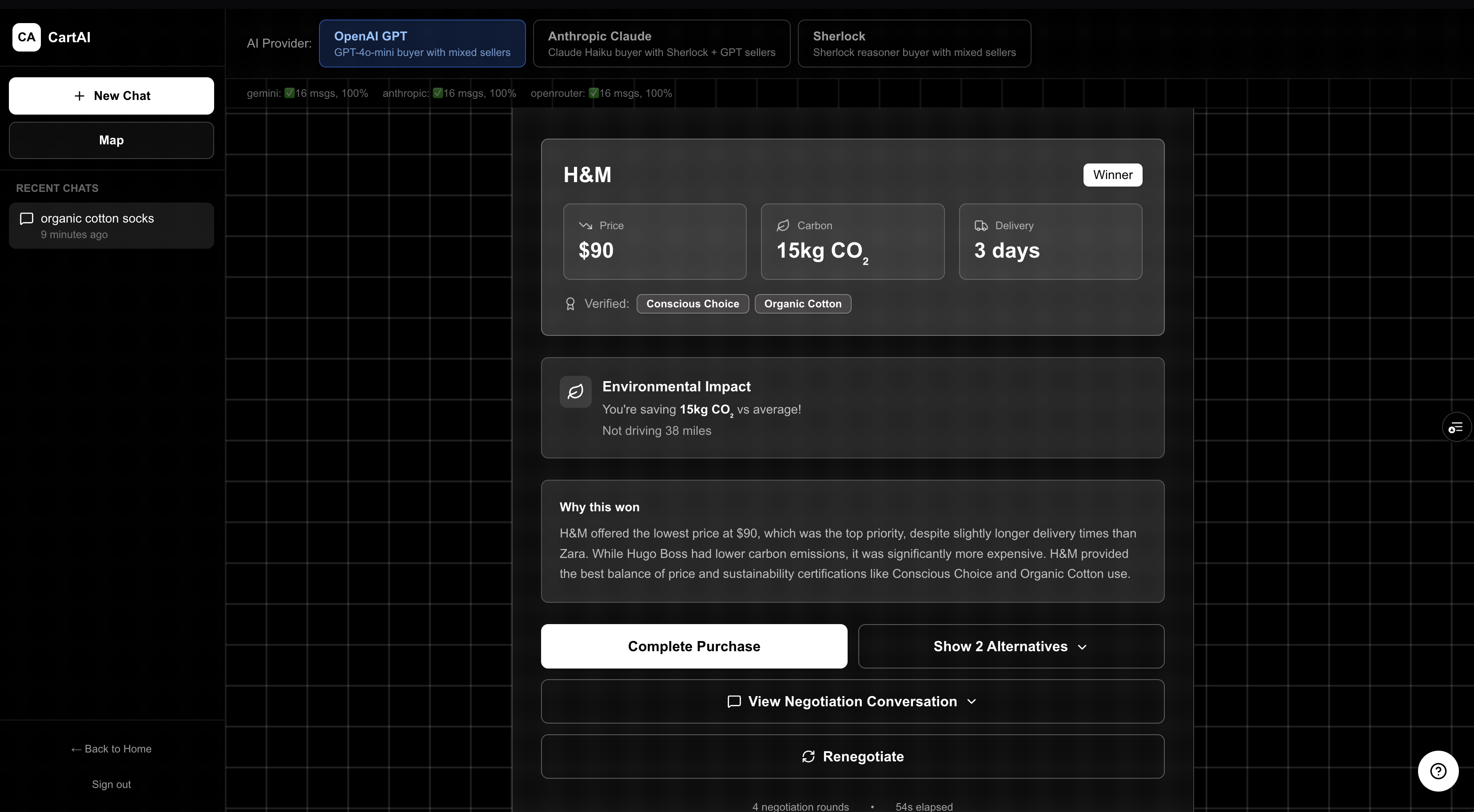Expand View Negotiation Conversation

pyautogui.click(x=852, y=701)
